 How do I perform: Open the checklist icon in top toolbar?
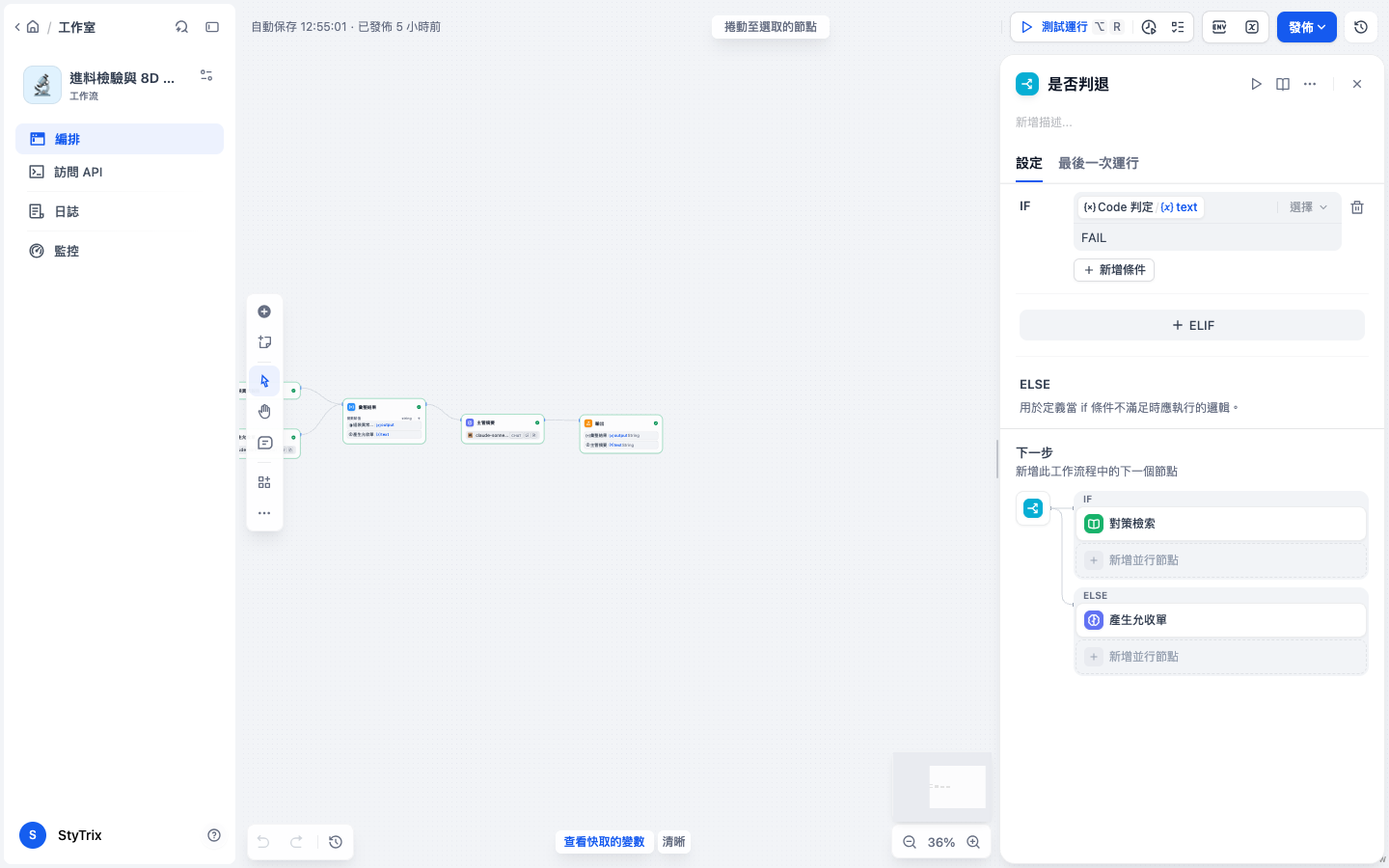tap(1178, 27)
